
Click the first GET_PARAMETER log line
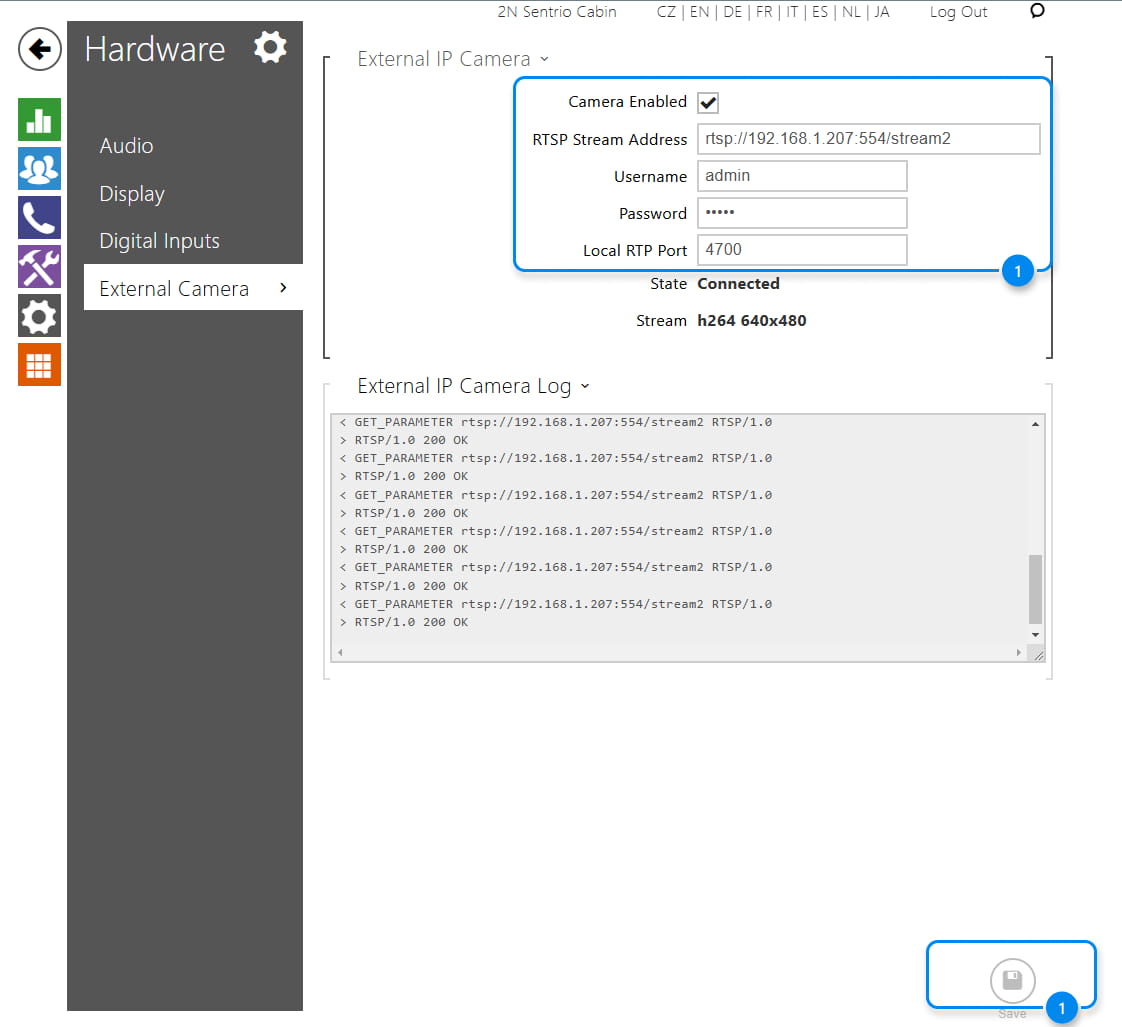tap(555, 422)
